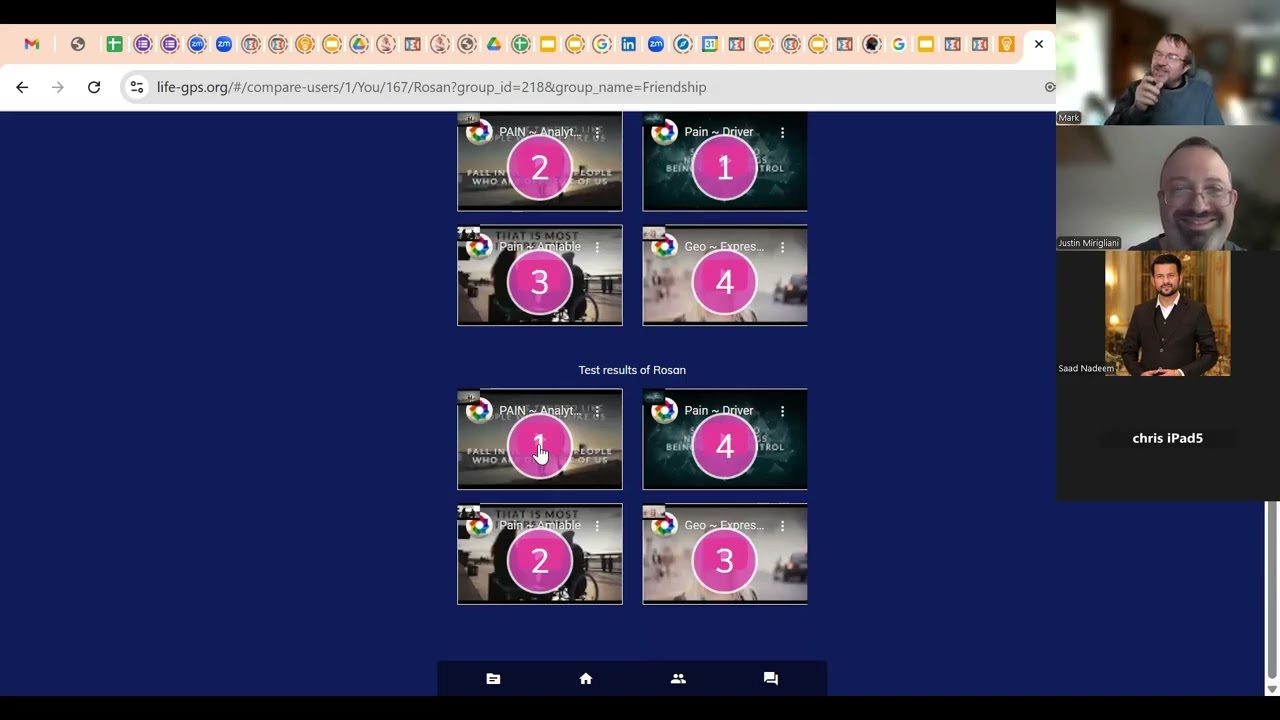This screenshot has height=720, width=1280.
Task: Open three-dot menu on Rosan's PAIN ~ Analyt video
Action: tap(597, 411)
